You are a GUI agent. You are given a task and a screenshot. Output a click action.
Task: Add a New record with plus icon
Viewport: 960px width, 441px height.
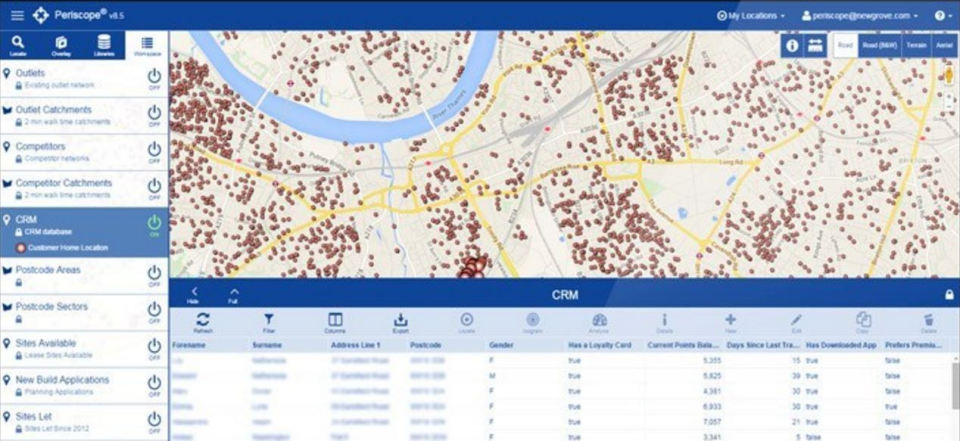(730, 321)
